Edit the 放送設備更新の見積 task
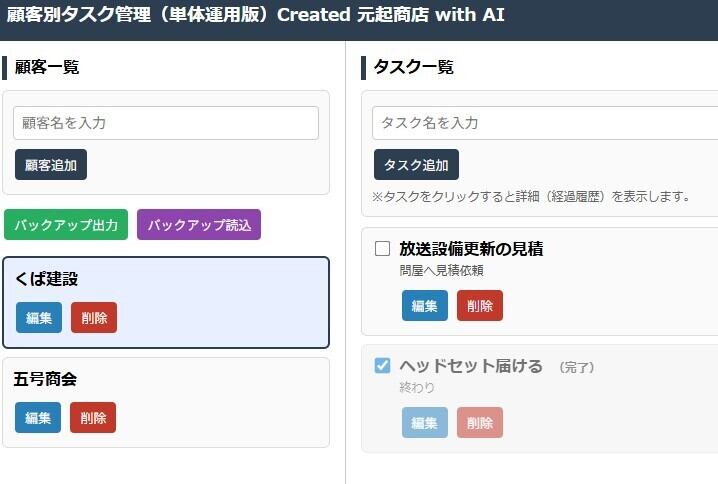 tap(425, 305)
